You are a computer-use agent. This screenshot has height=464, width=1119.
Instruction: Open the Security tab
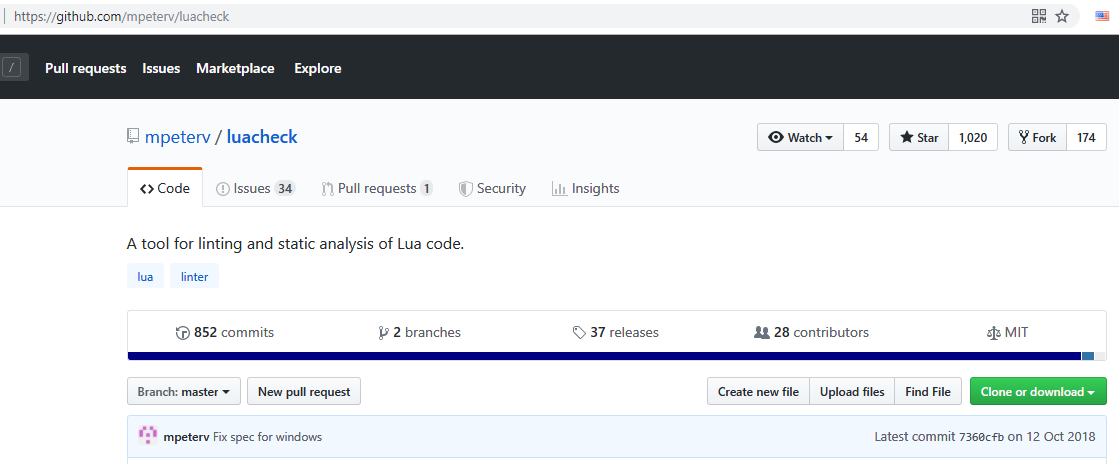[492, 188]
